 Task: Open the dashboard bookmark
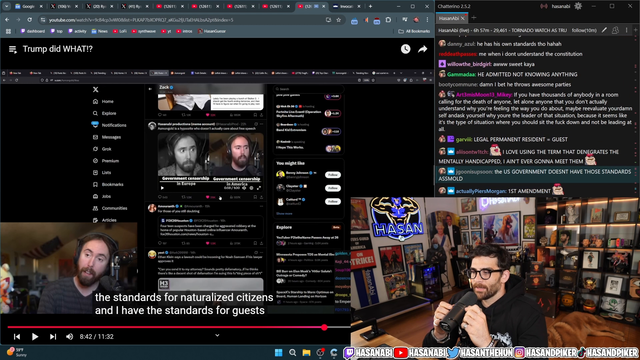click(33, 31)
